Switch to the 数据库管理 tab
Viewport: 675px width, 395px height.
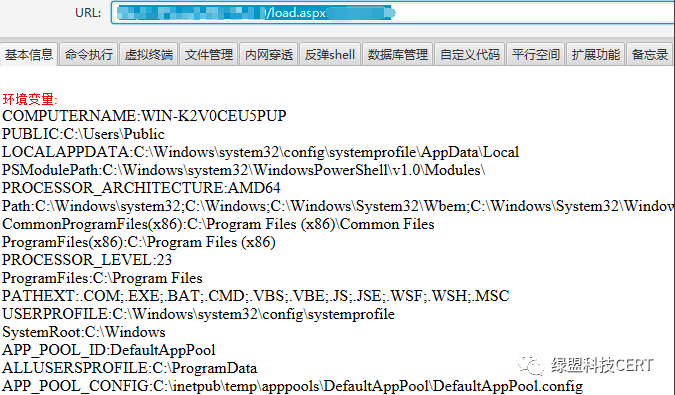(398, 55)
